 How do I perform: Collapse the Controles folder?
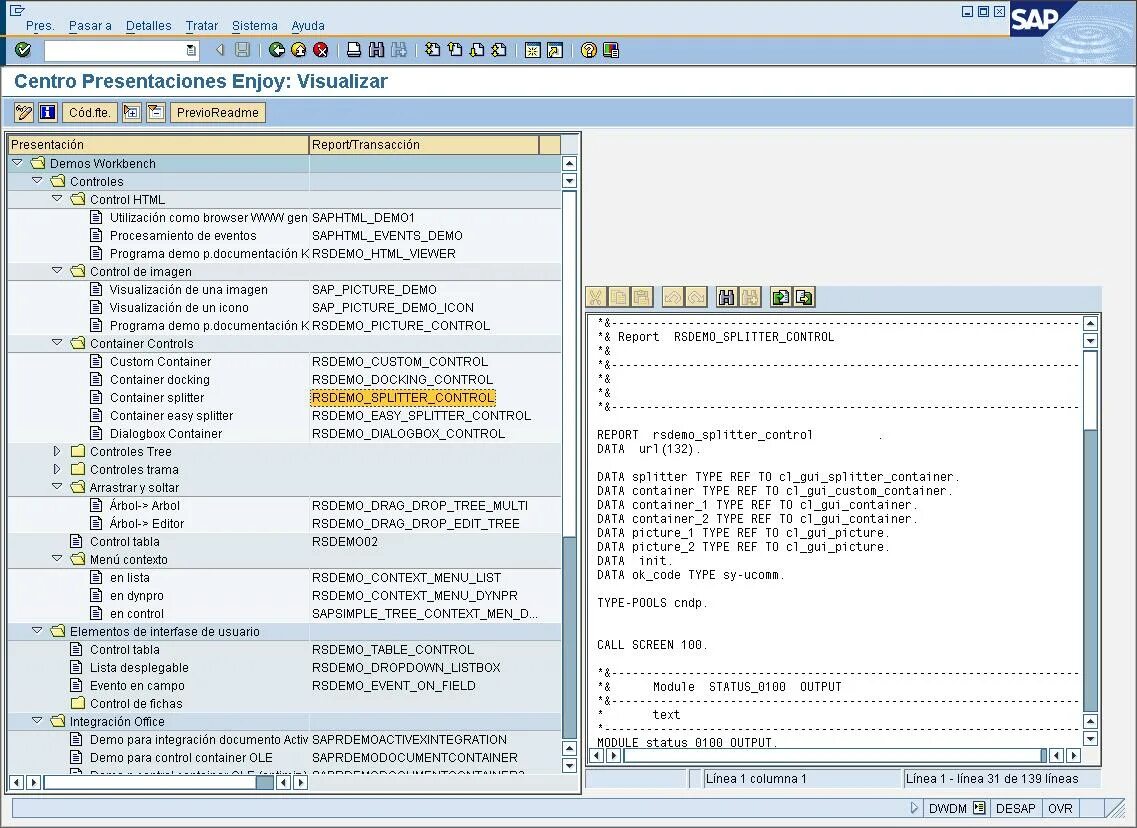point(37,181)
